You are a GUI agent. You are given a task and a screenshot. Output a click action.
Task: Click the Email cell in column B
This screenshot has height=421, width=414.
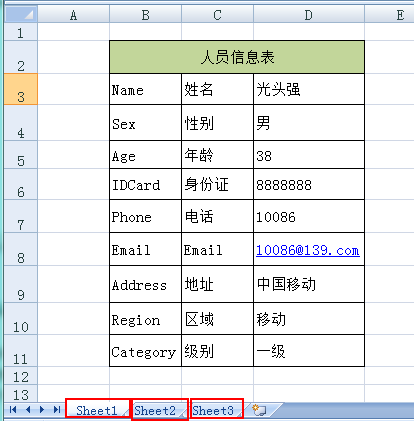click(145, 249)
